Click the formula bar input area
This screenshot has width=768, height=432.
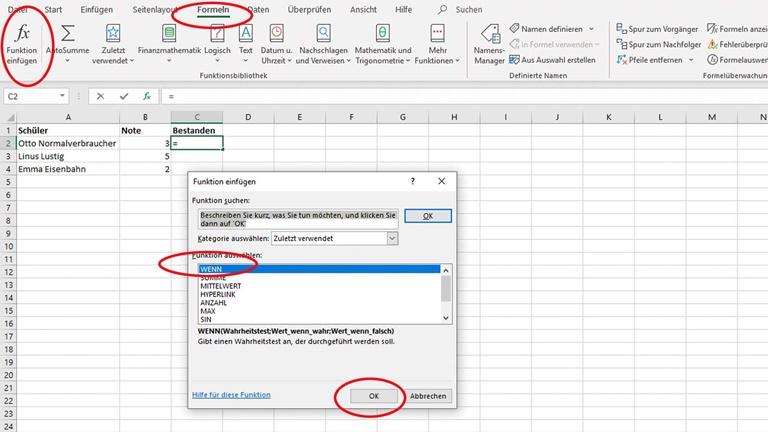(x=465, y=96)
